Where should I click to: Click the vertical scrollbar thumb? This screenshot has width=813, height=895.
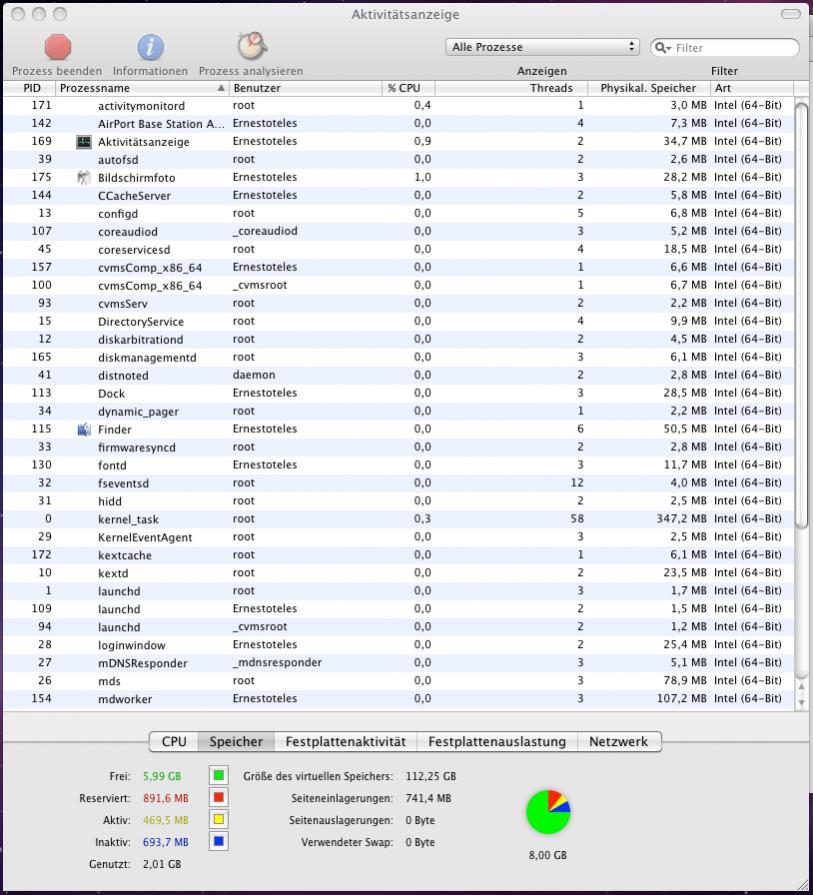click(x=802, y=317)
